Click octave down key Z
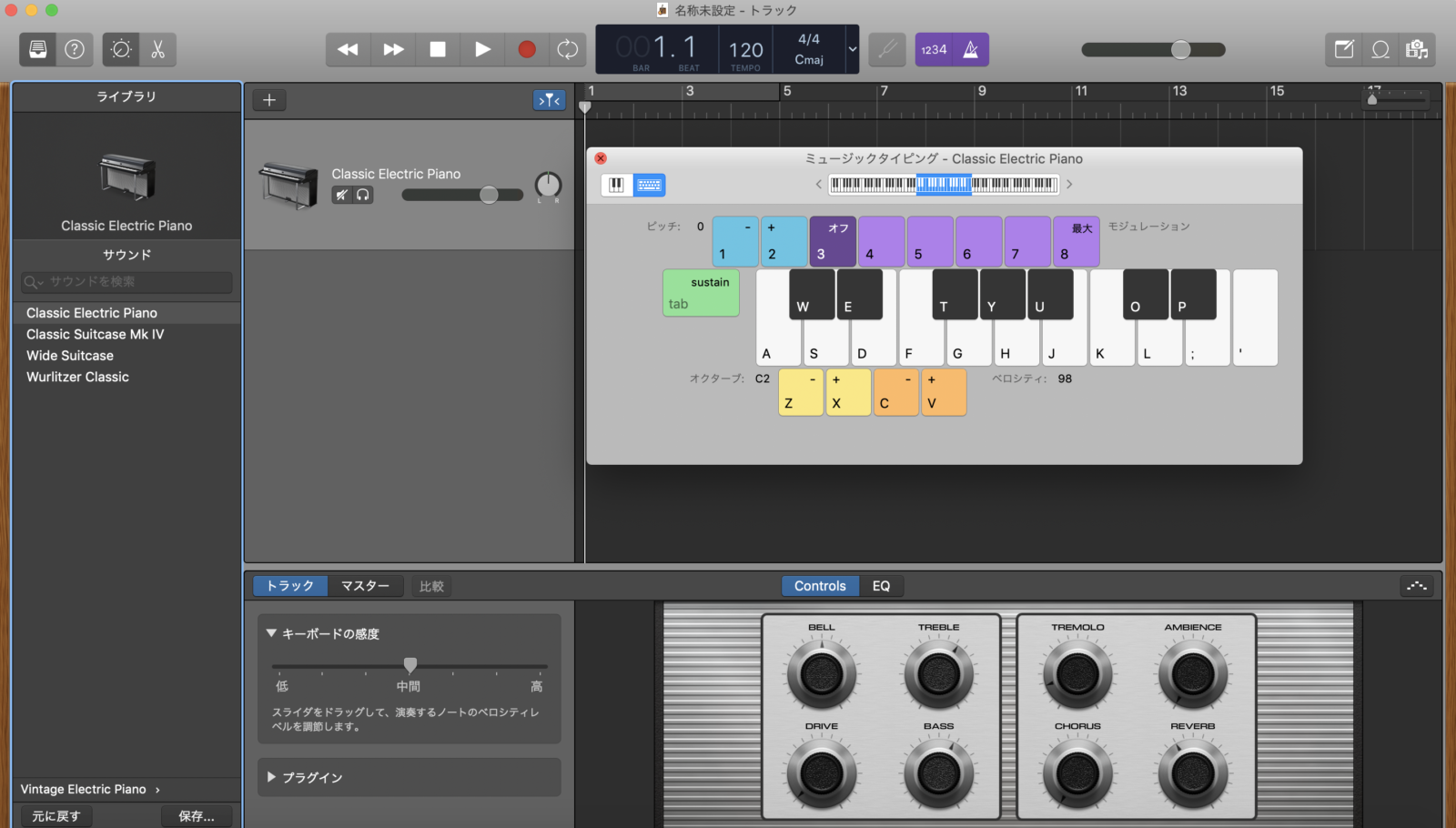1456x828 pixels. tap(801, 392)
